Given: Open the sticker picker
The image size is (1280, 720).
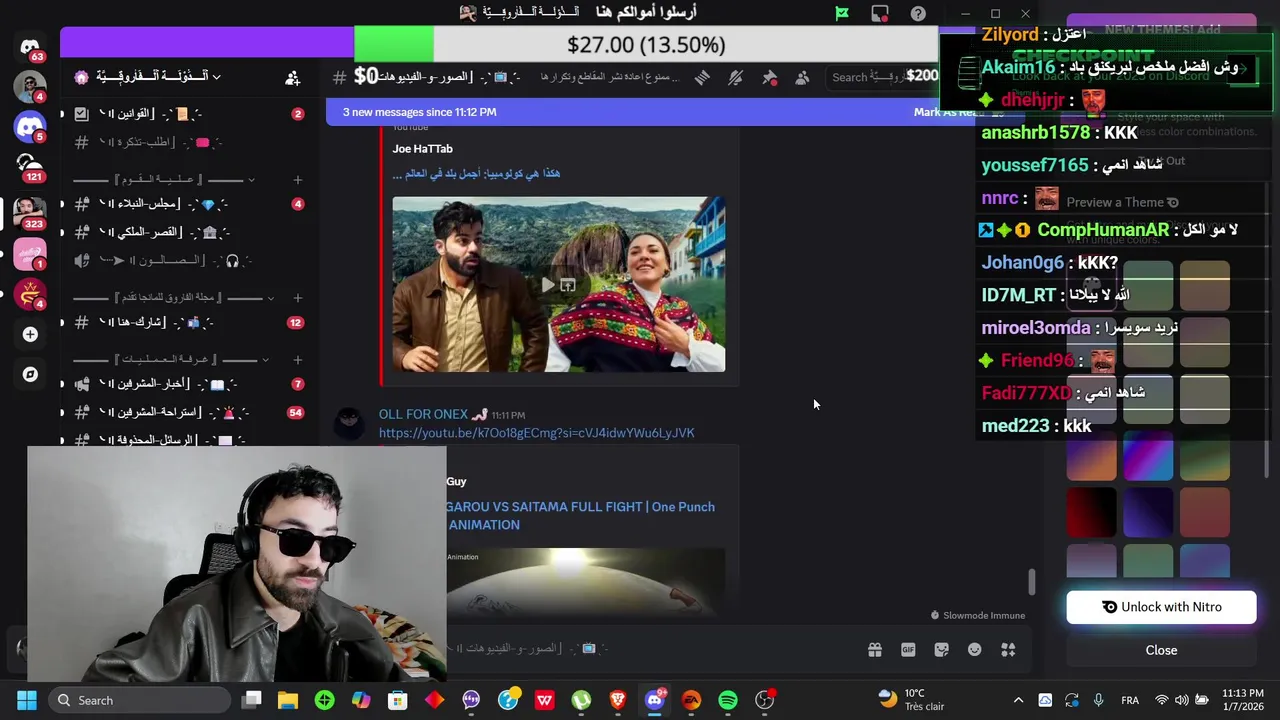Looking at the screenshot, I should click(941, 649).
